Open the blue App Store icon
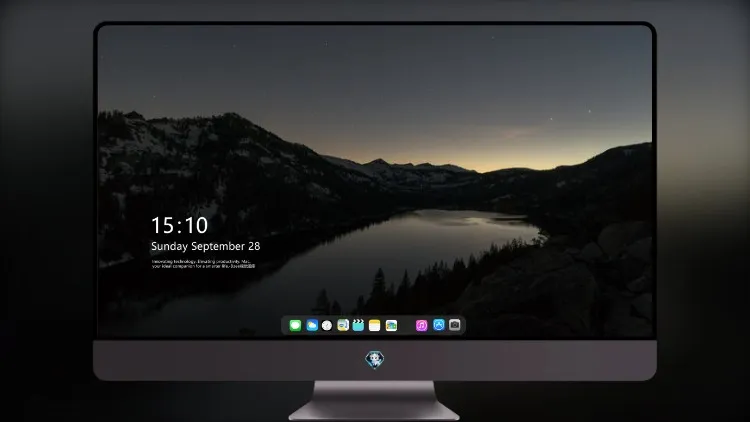The height and width of the screenshot is (422, 750). pos(439,325)
